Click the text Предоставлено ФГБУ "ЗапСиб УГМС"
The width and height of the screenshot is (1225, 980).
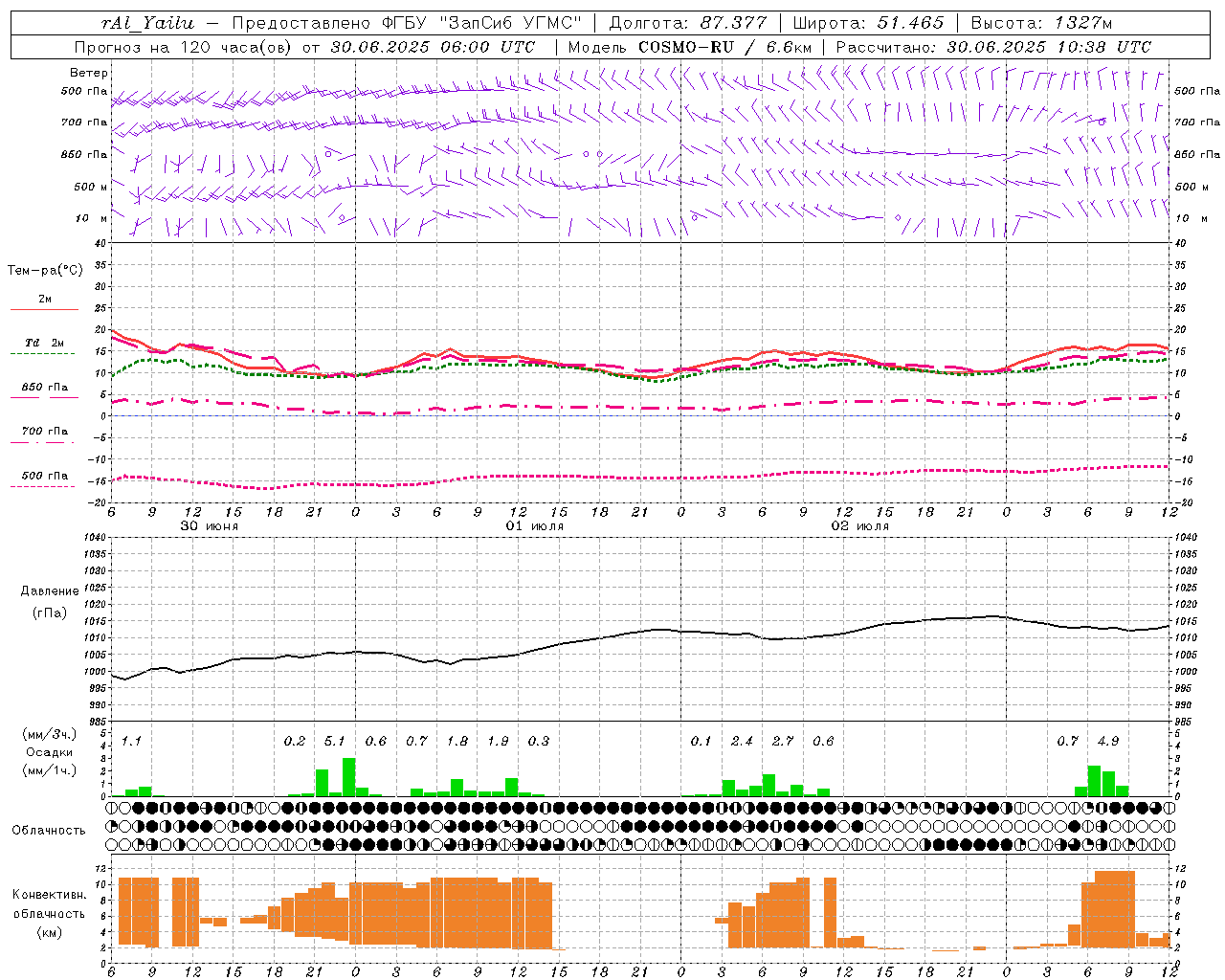(407, 23)
